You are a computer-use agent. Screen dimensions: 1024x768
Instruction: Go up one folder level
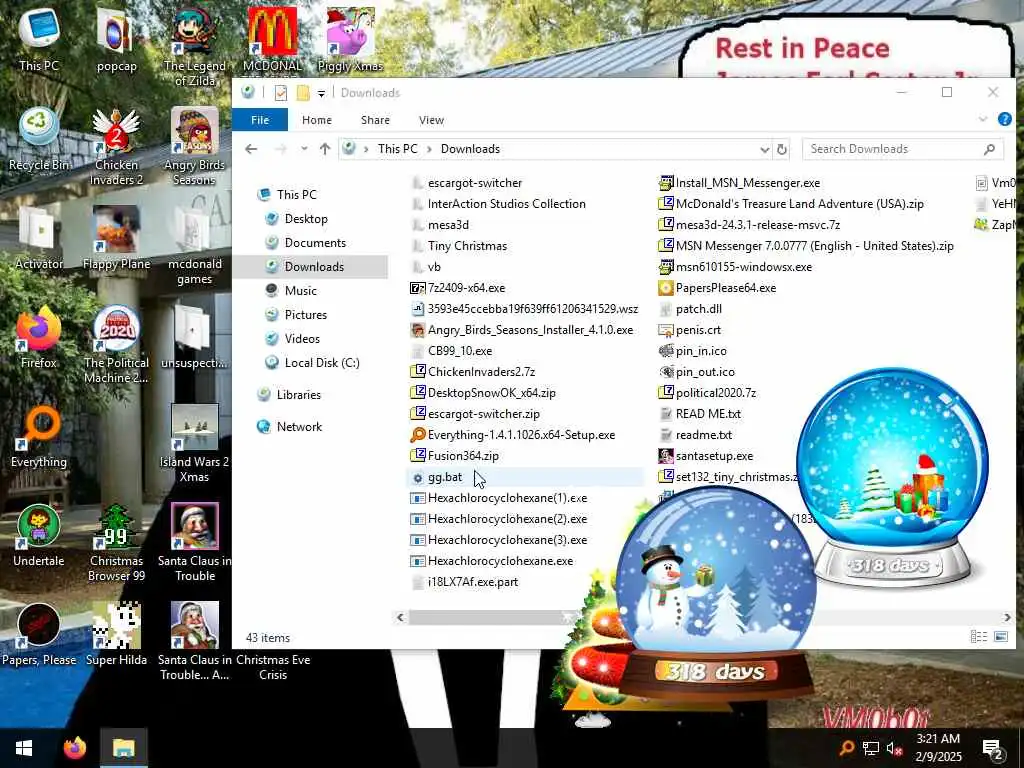click(x=325, y=149)
